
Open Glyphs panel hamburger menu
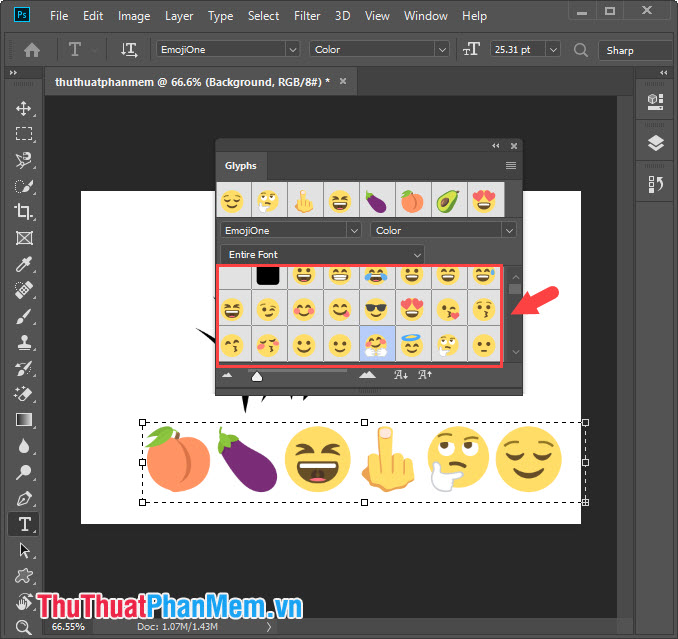pos(511,166)
